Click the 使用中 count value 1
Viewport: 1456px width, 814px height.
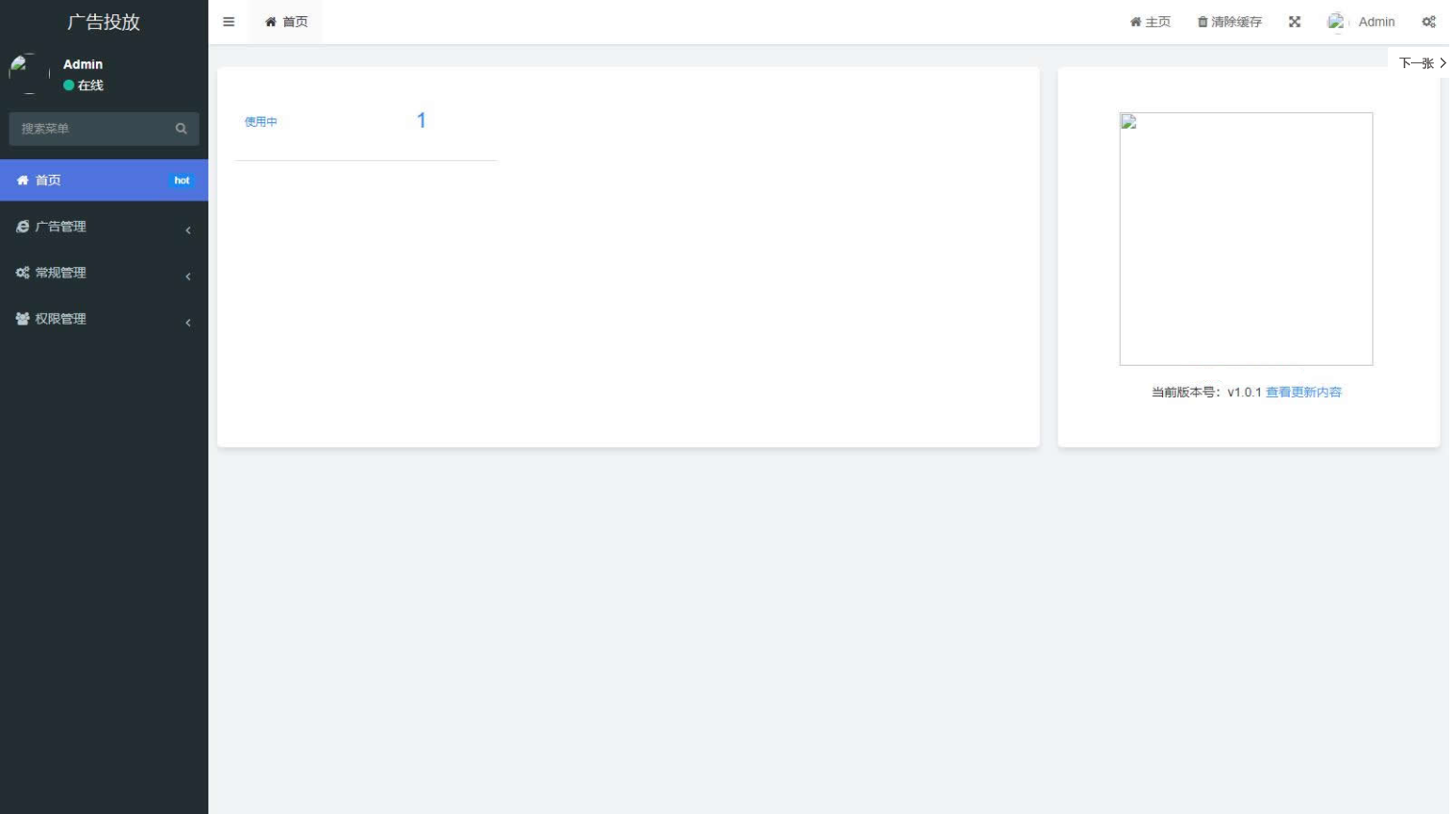(x=421, y=121)
